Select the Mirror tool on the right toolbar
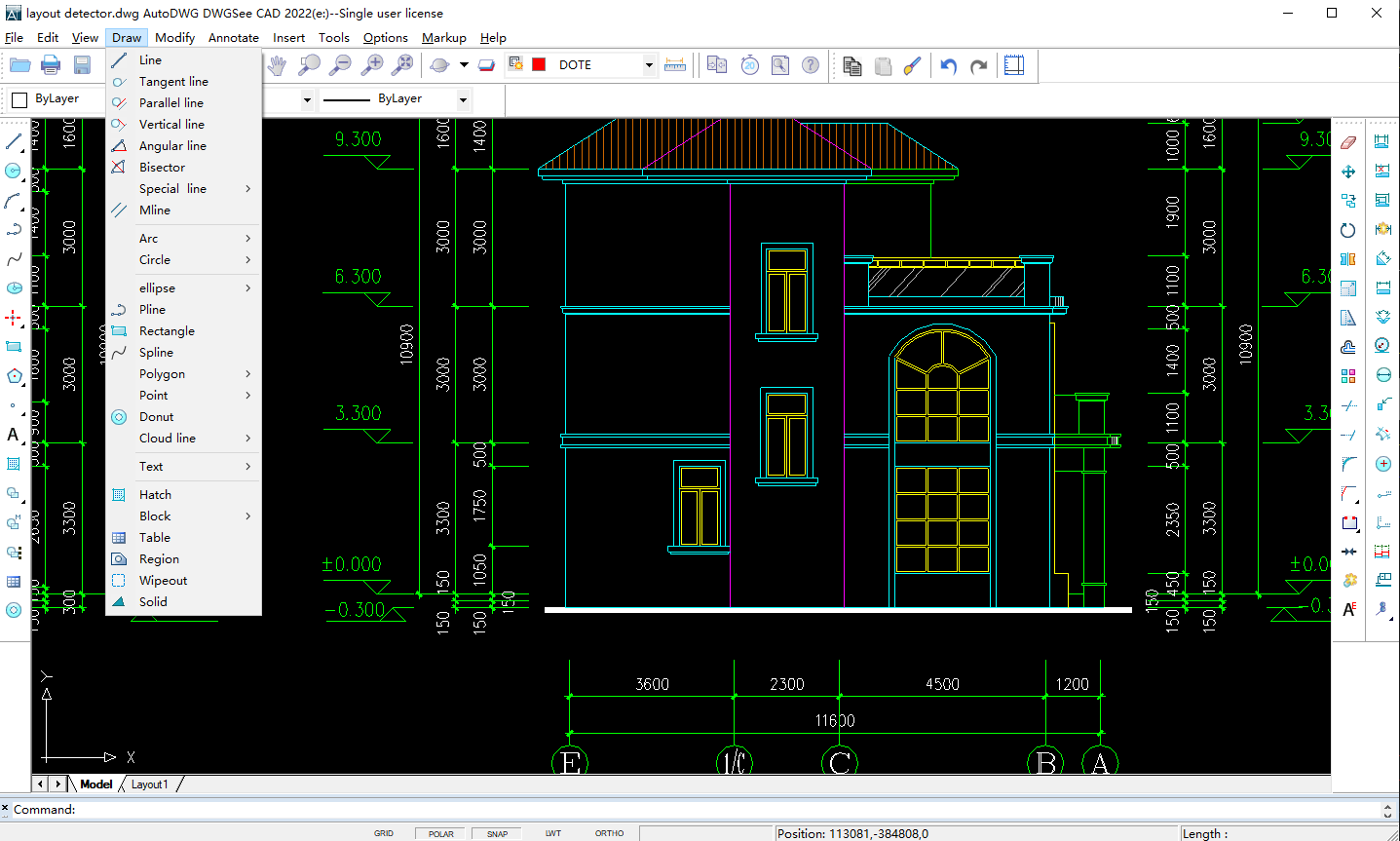 pyautogui.click(x=1348, y=259)
